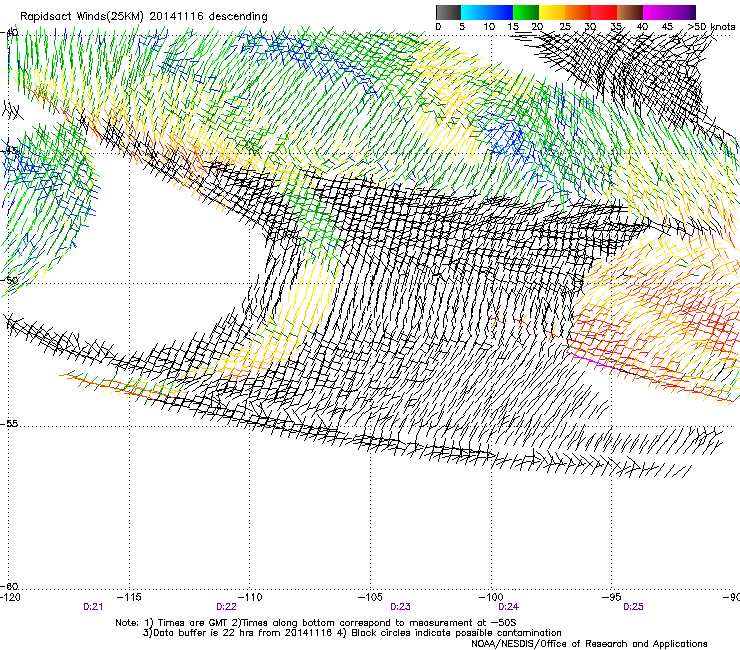Click the -115 longitude label
740x650 pixels.
point(129,597)
